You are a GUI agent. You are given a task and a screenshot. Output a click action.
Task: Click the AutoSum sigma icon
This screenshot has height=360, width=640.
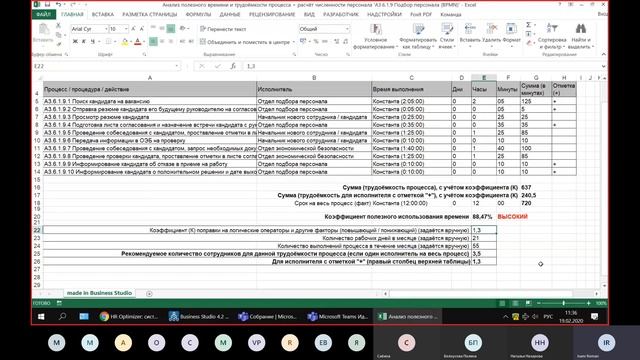(x=529, y=25)
